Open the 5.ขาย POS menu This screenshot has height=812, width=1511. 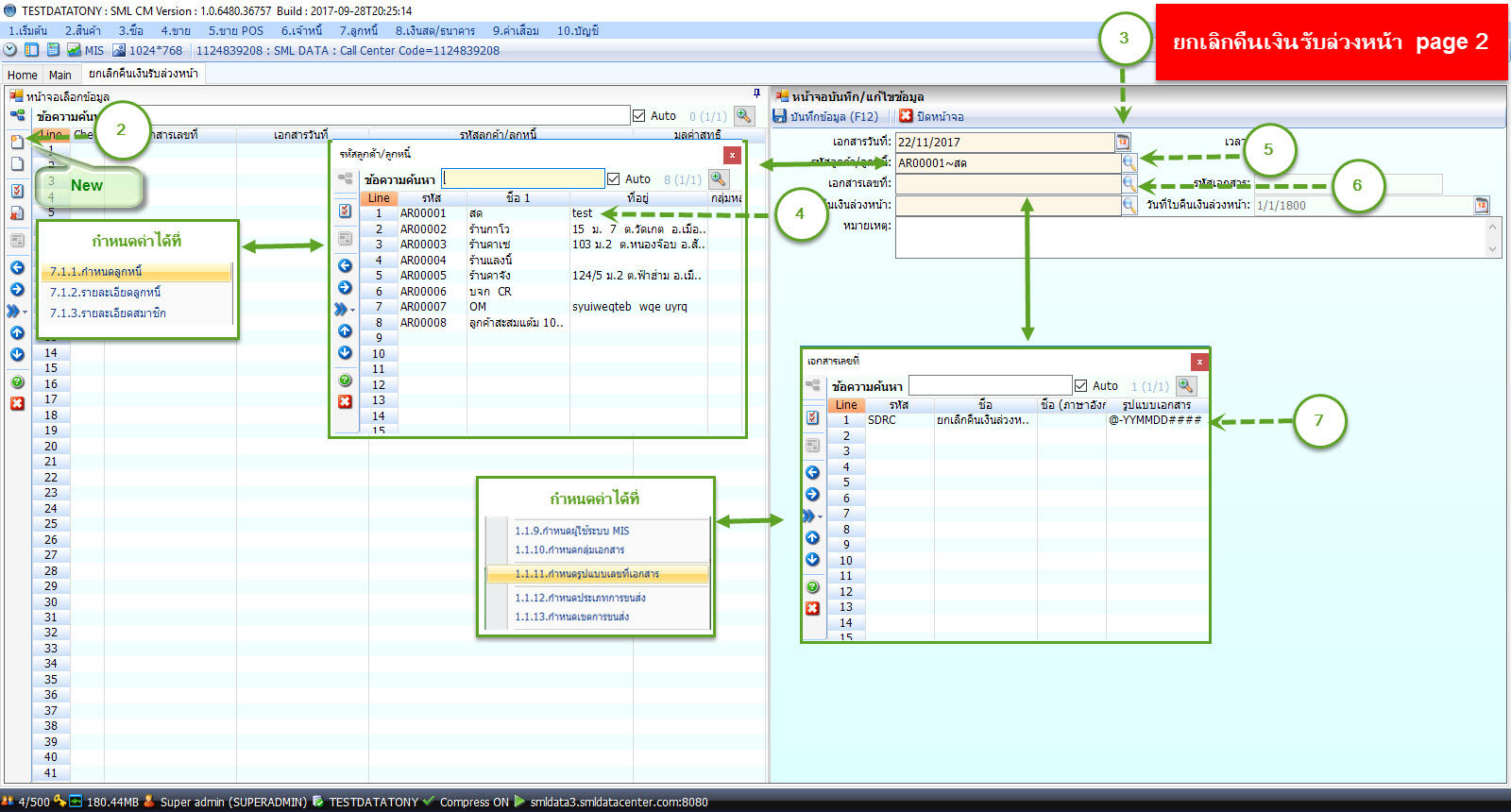coord(236,30)
